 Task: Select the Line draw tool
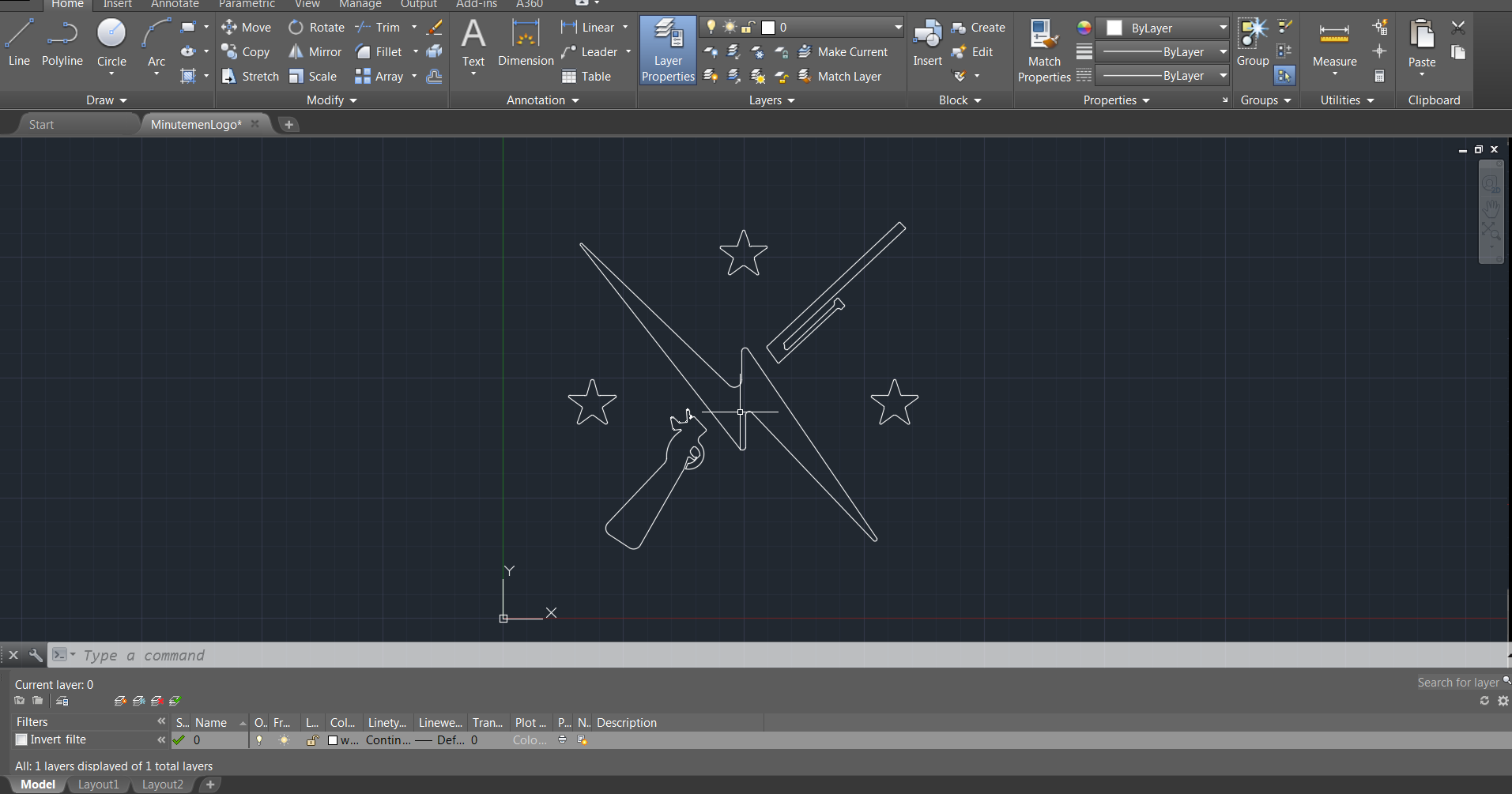pyautogui.click(x=19, y=43)
